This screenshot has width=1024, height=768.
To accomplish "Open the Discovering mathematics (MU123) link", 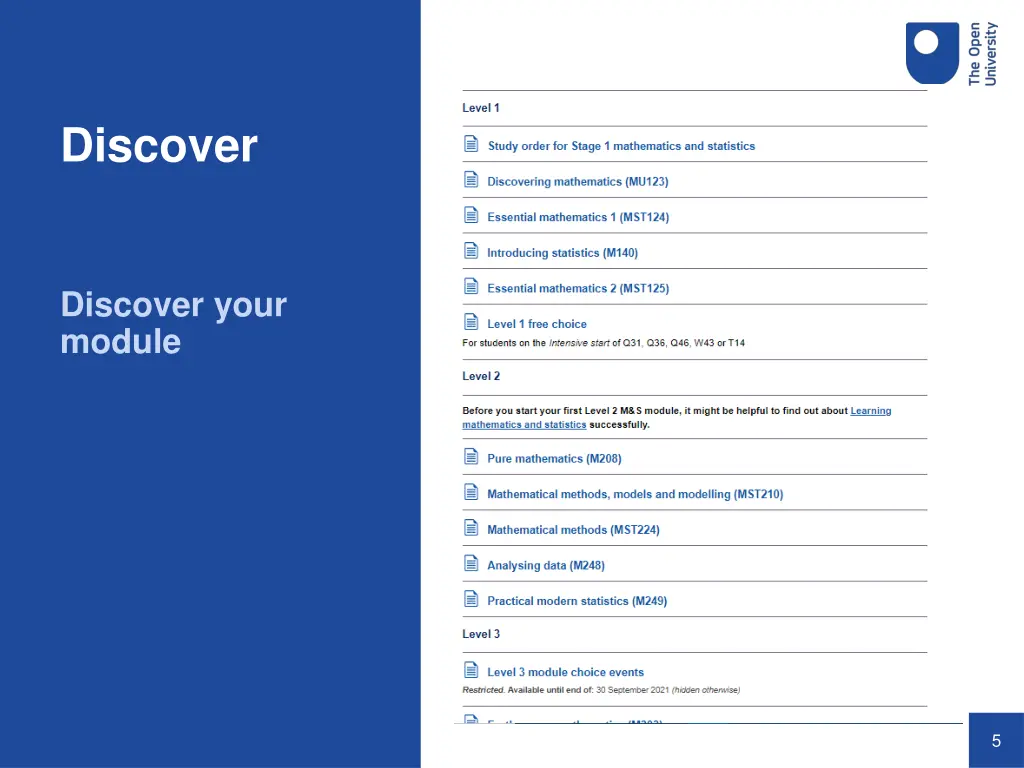I will click(578, 182).
